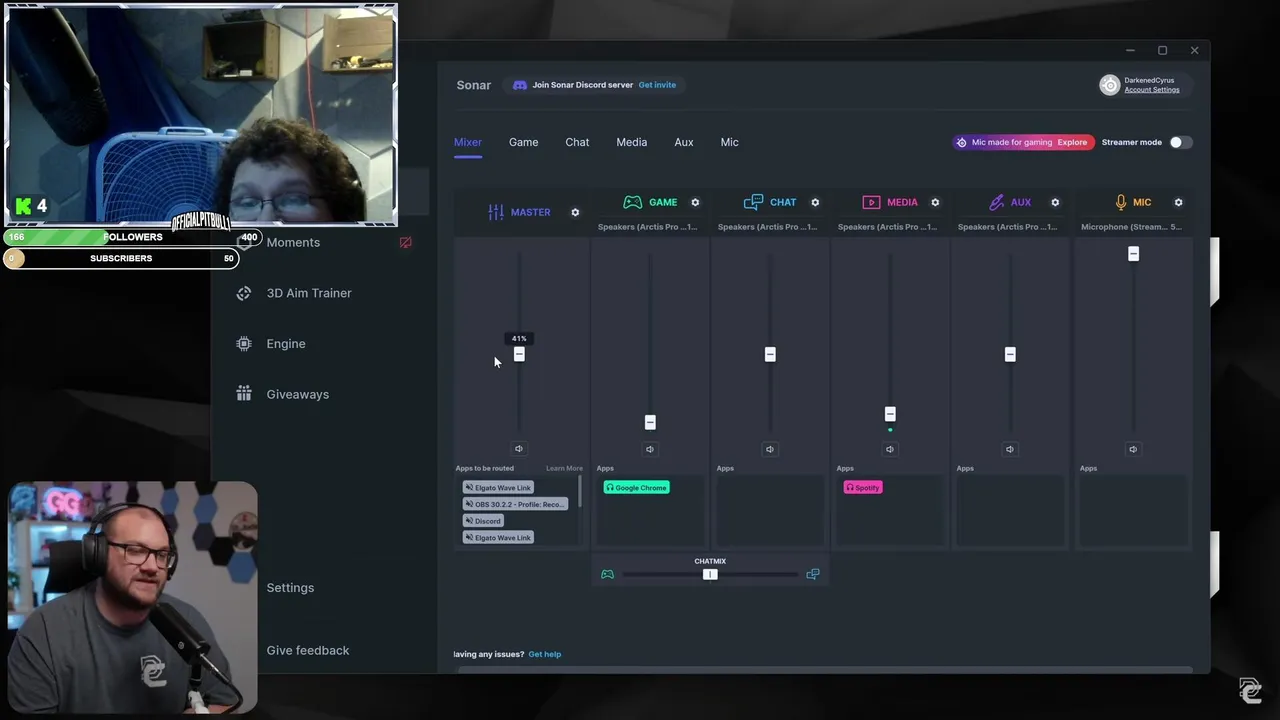1280x720 pixels.
Task: Click the Moments capture-off indicator icon
Action: 405,242
